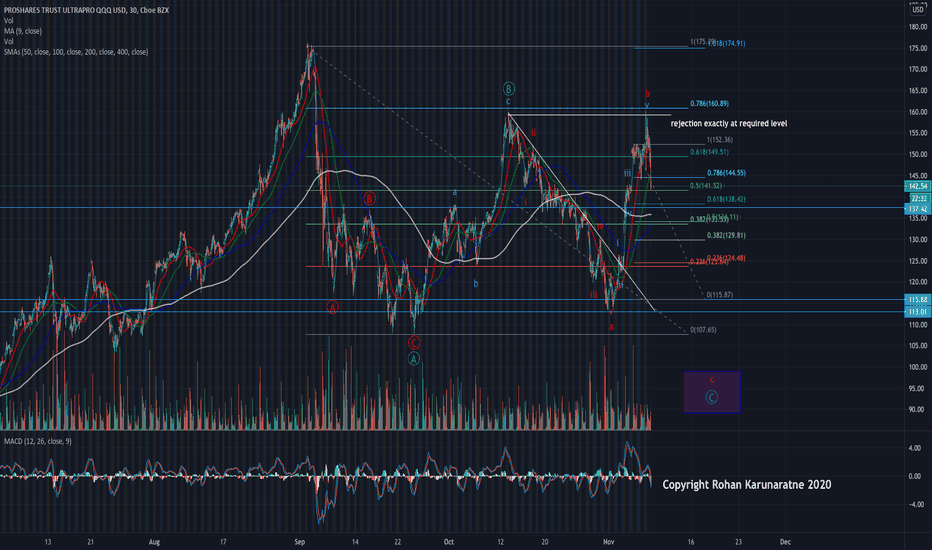Screen dimensions: 932x550
Task: Click the 137.42 horizontal line price tag
Action: tap(918, 209)
